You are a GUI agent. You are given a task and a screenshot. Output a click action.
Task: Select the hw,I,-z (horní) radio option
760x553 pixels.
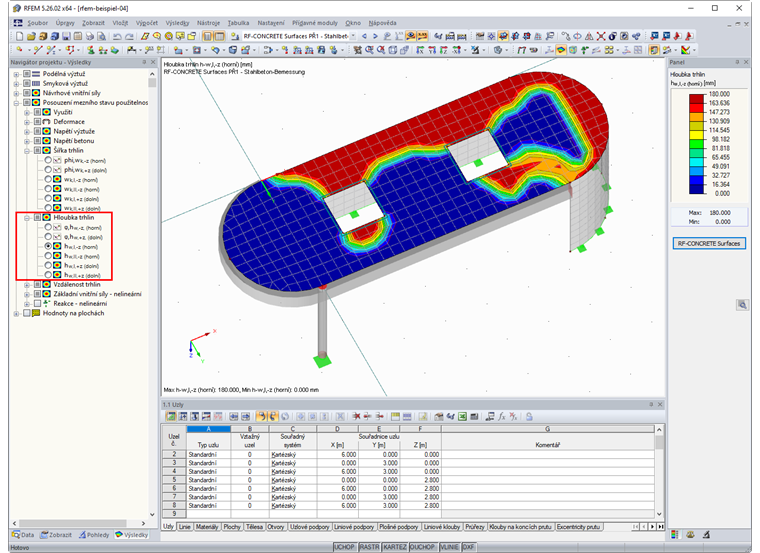48,246
